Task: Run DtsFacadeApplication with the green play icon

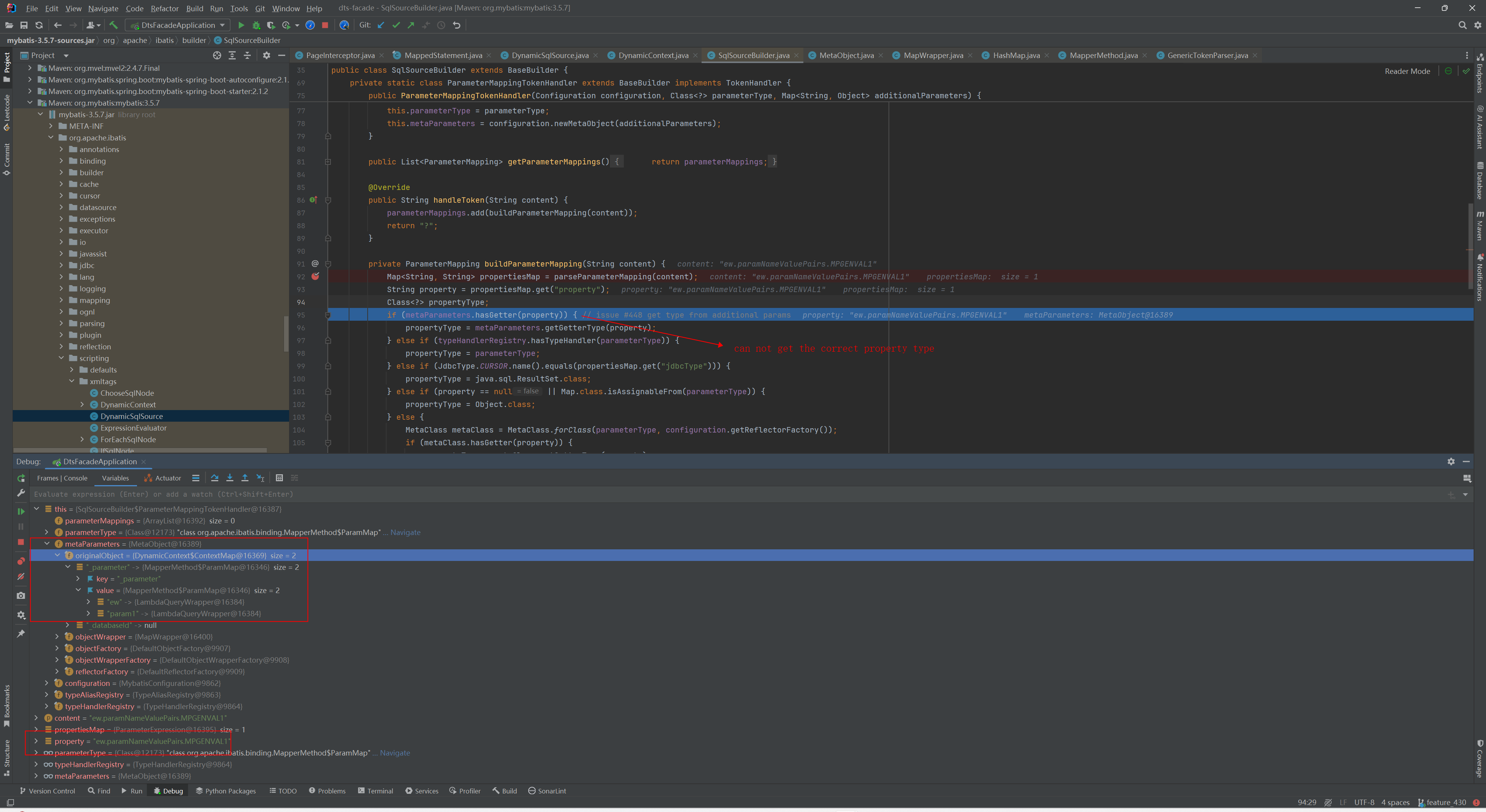Action: [x=241, y=26]
